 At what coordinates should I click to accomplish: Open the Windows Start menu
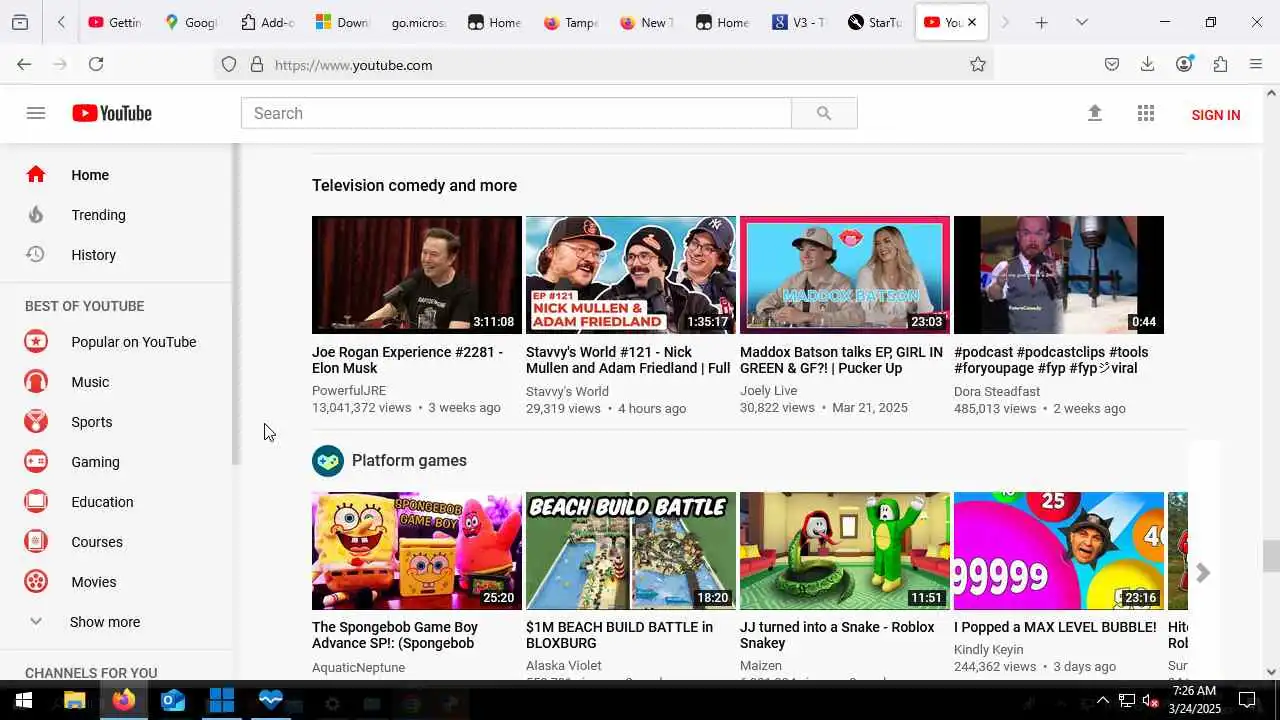23,701
